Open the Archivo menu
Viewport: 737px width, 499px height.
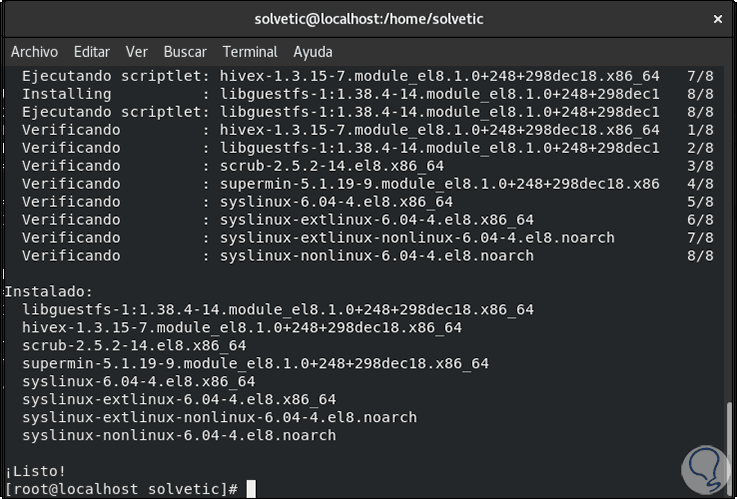tap(34, 52)
